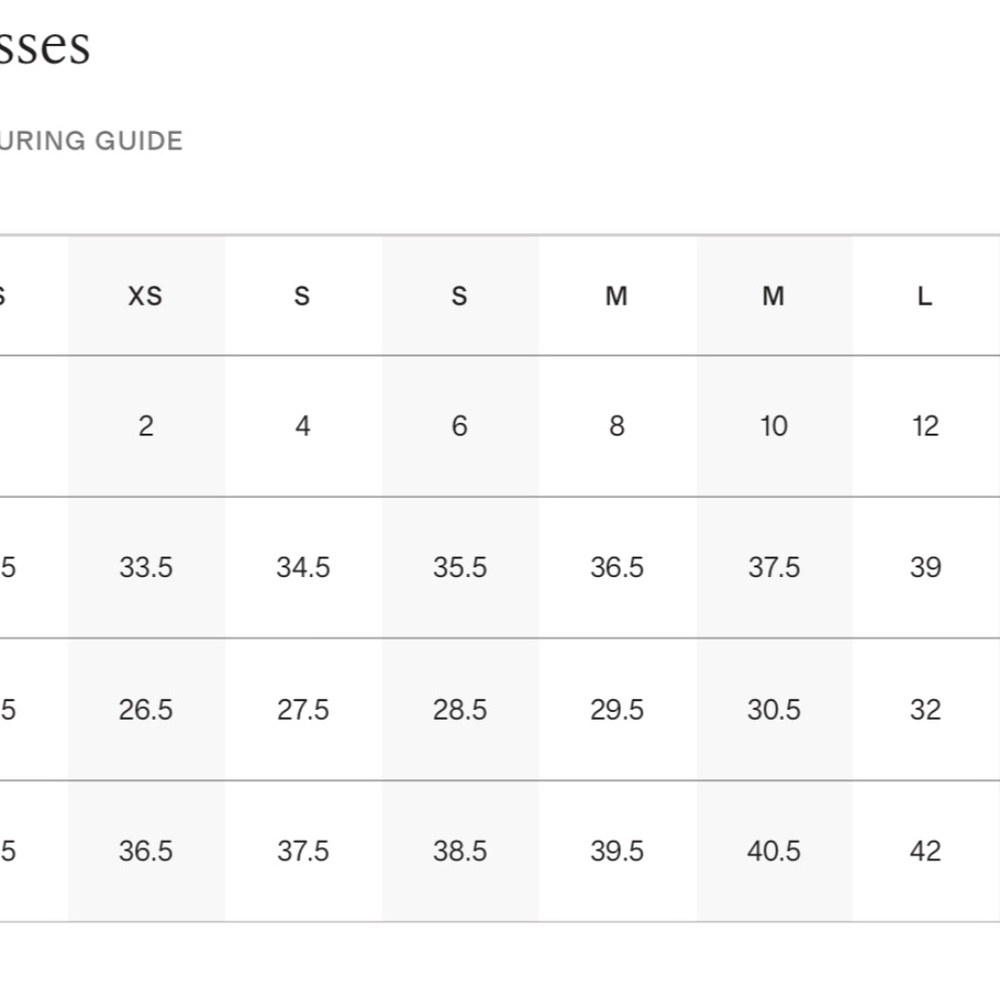Click the 28.5 measurement cell

[460, 710]
